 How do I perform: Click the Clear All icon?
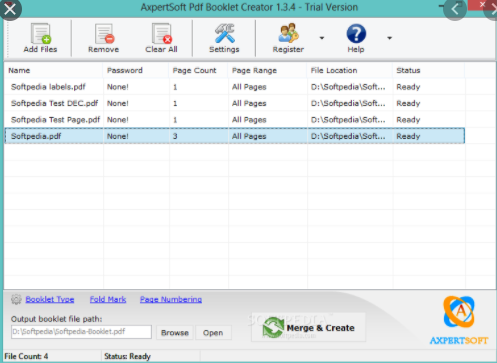pyautogui.click(x=162, y=34)
